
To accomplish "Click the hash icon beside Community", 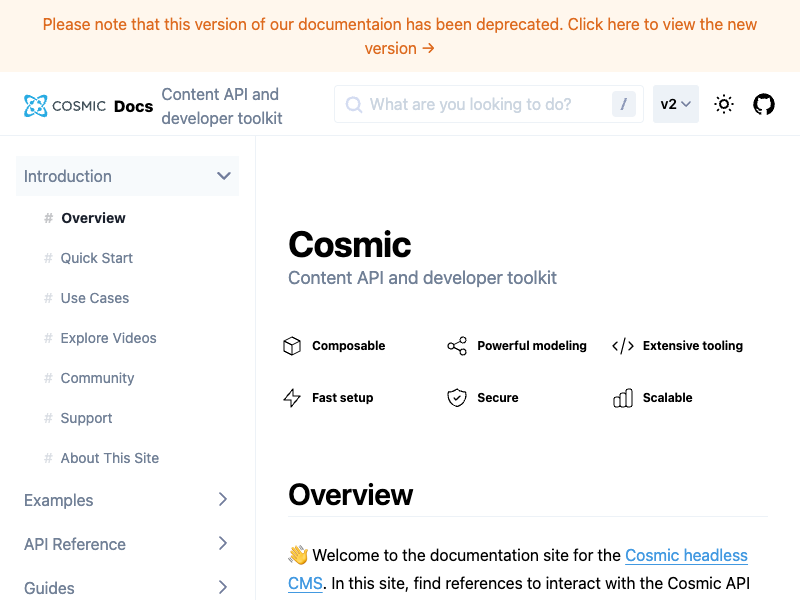I will click(x=48, y=378).
